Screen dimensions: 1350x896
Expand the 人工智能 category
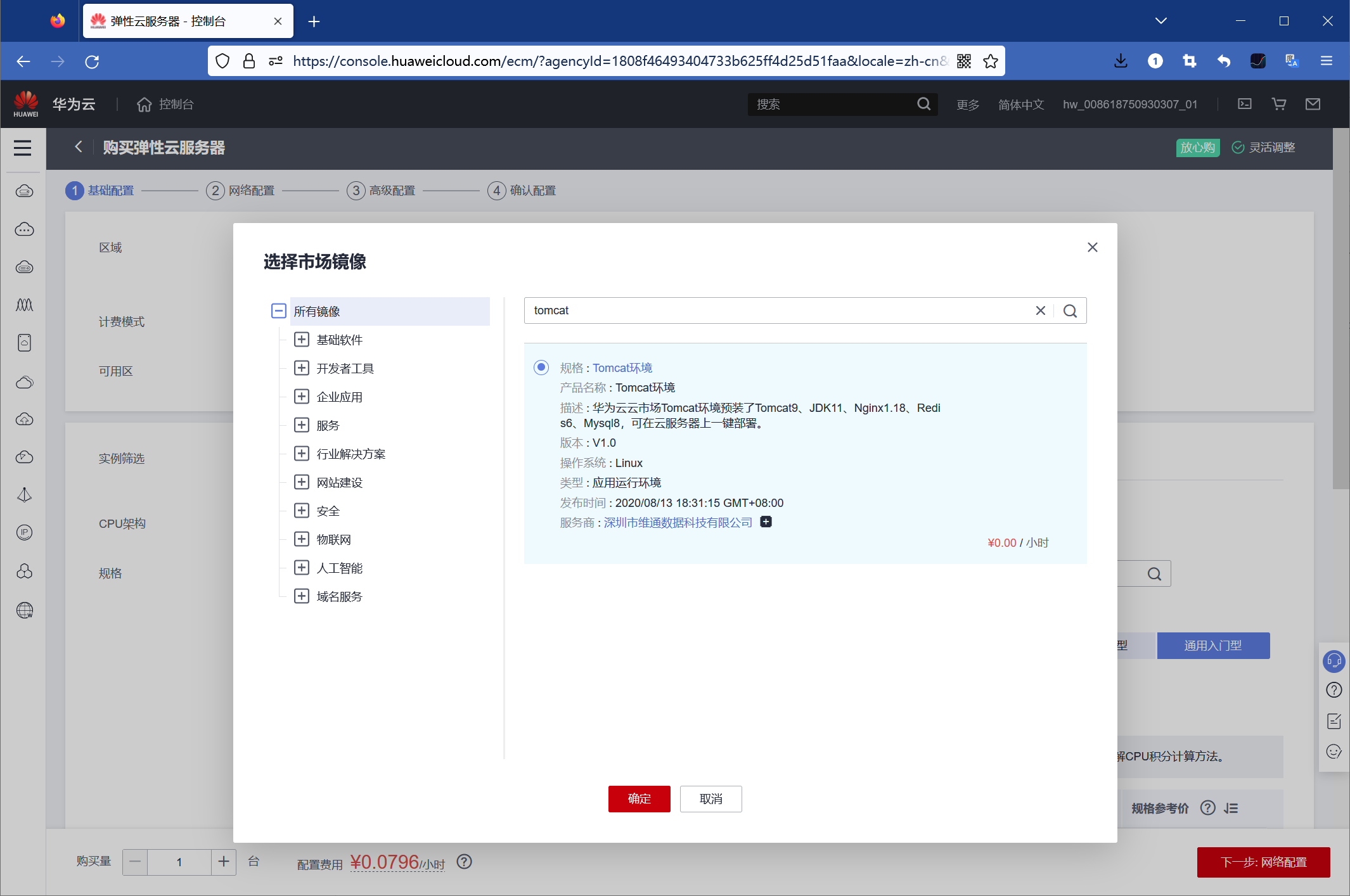click(302, 568)
